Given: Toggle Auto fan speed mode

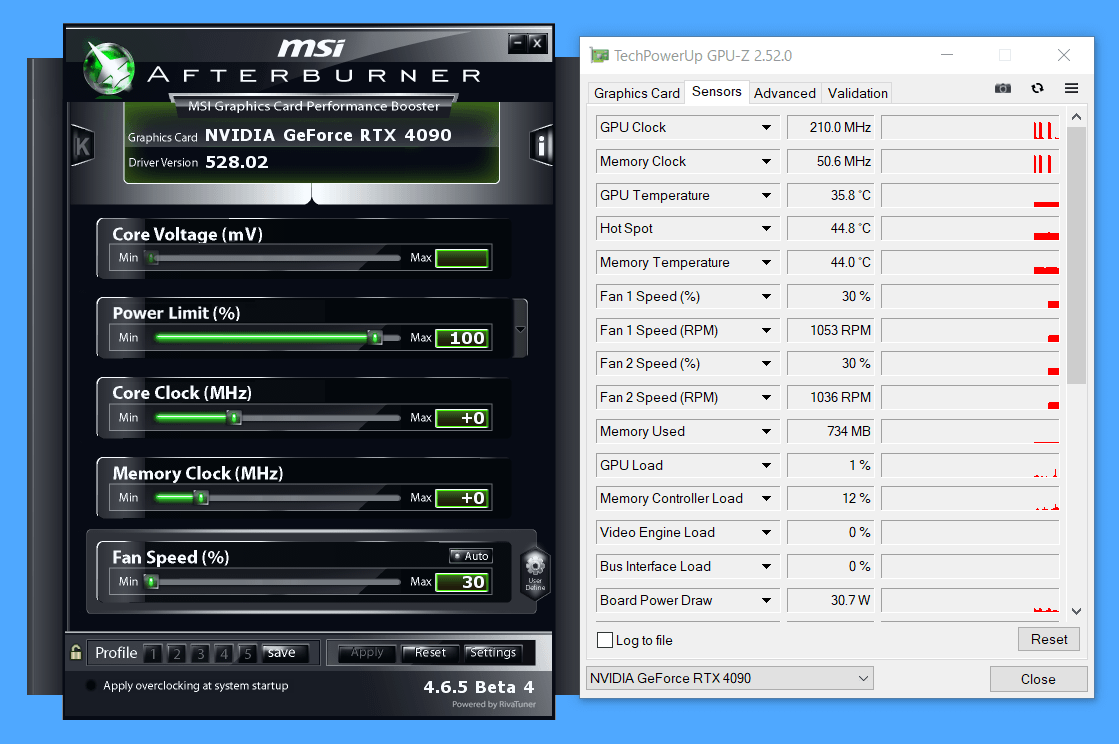Looking at the screenshot, I should pyautogui.click(x=471, y=556).
